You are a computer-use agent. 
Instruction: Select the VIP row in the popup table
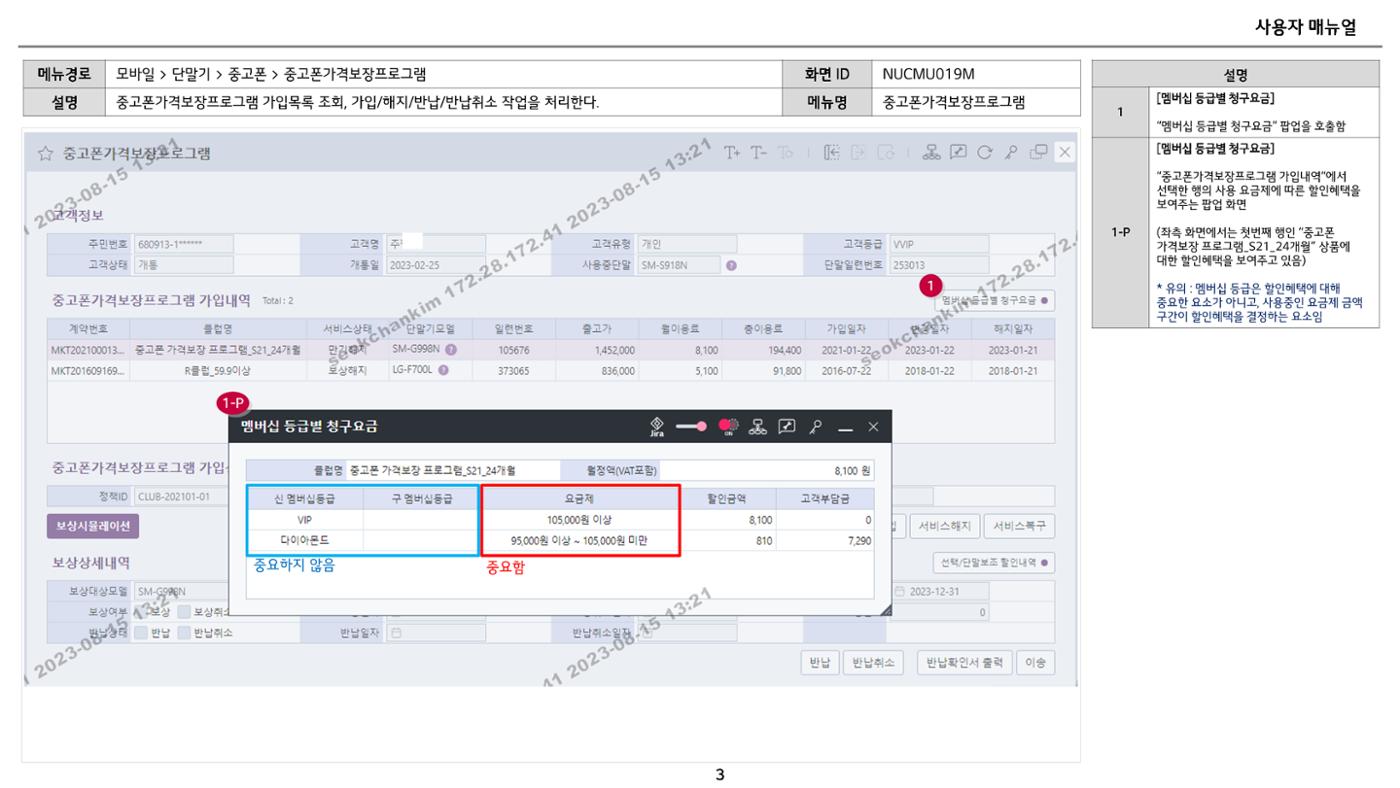[560, 520]
